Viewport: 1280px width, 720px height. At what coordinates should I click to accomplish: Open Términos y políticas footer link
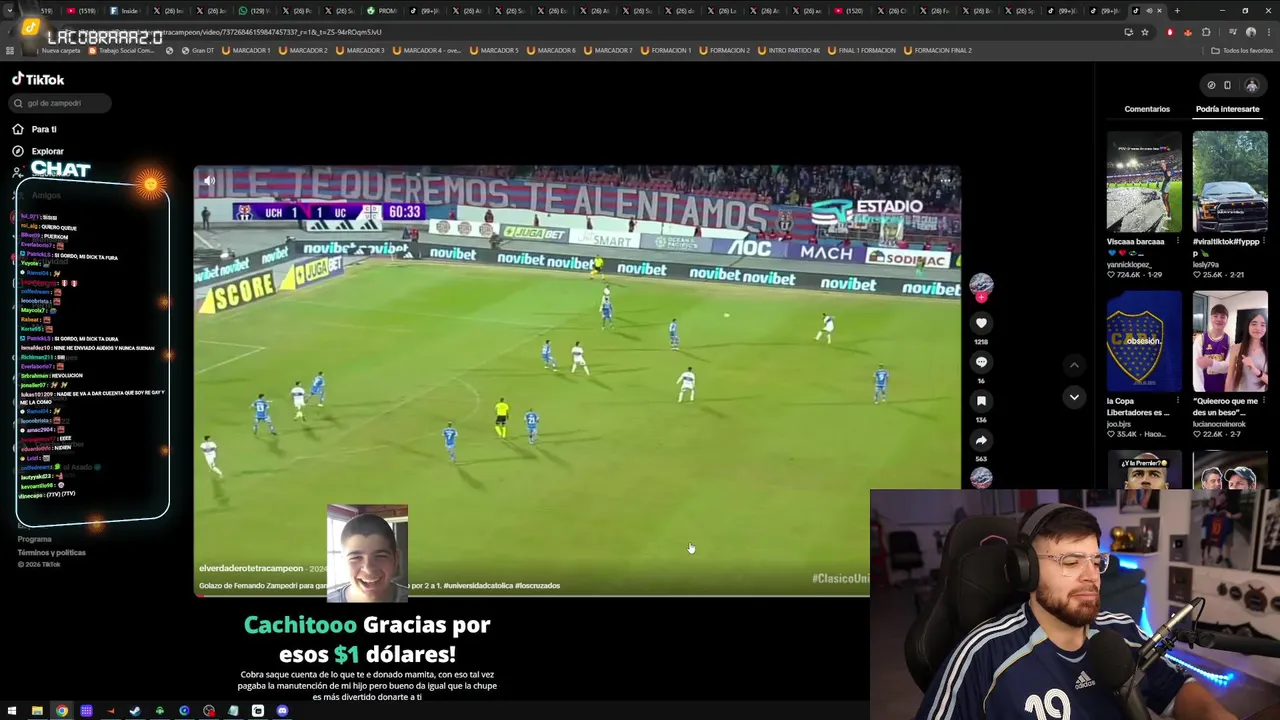(51, 552)
